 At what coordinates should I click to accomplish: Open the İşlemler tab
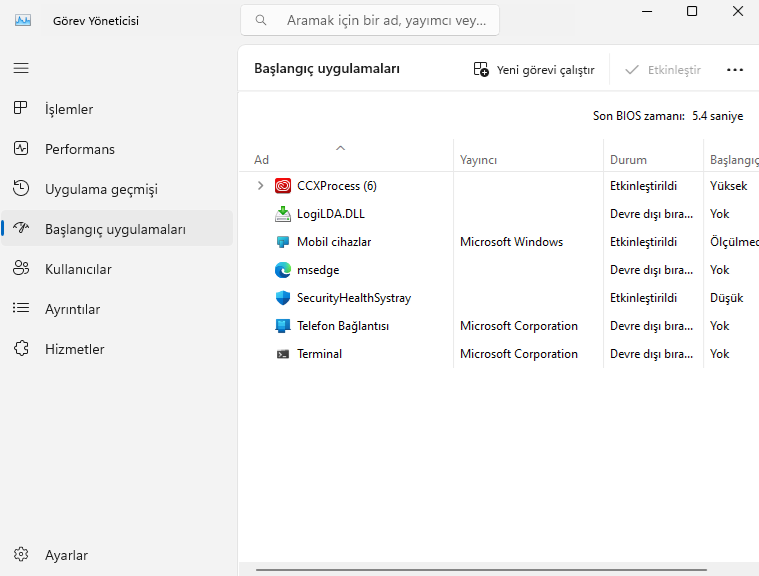click(x=68, y=109)
